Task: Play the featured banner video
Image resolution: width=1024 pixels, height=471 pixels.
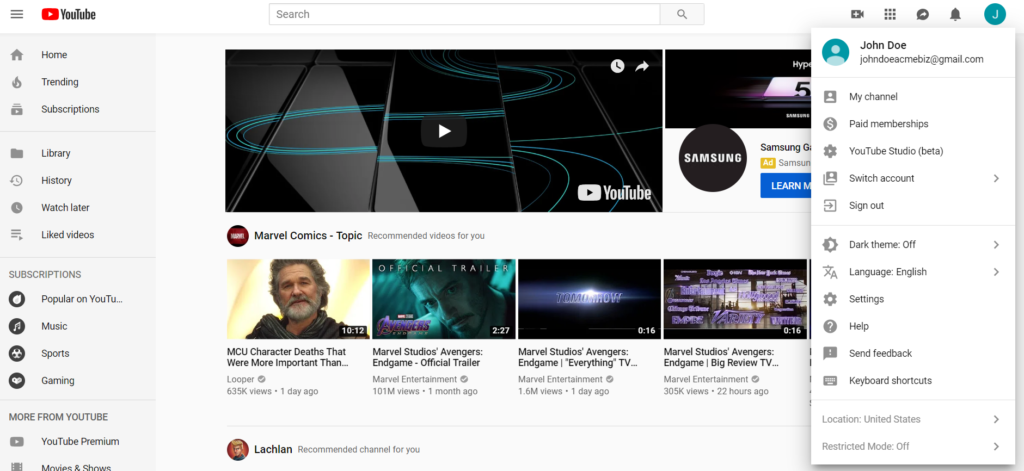Action: point(443,130)
